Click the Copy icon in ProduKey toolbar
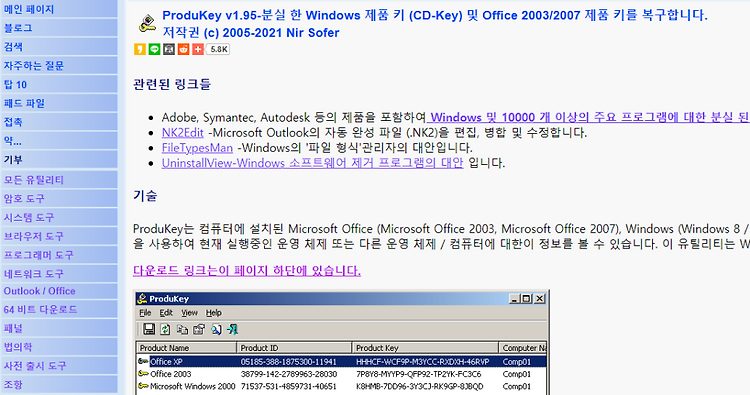The image size is (750, 395). coord(182,329)
